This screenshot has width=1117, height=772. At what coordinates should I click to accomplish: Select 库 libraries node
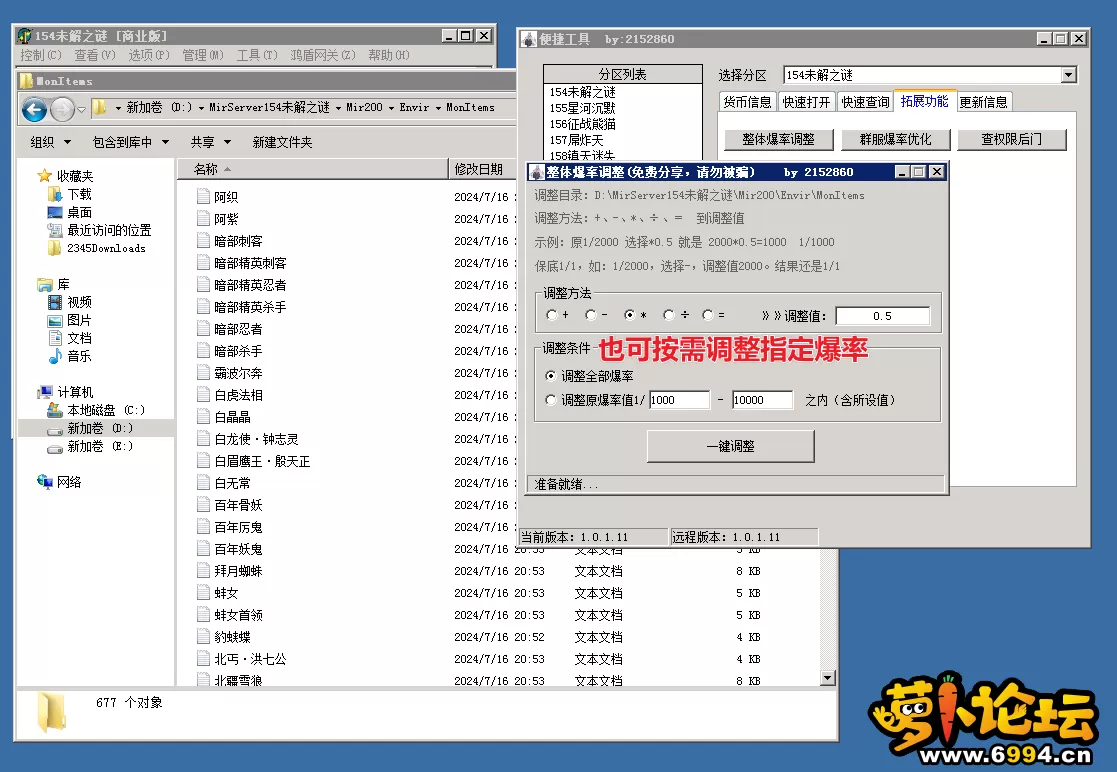click(x=63, y=284)
